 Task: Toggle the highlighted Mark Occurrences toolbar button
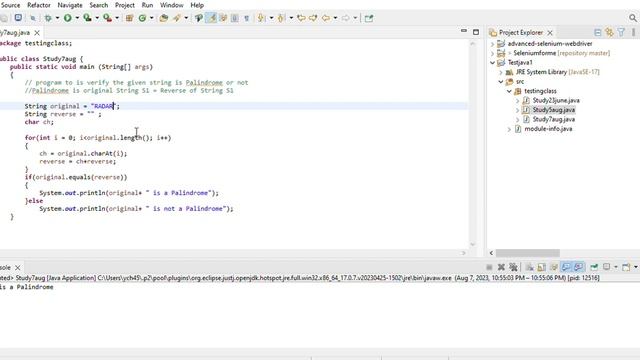(x=211, y=18)
